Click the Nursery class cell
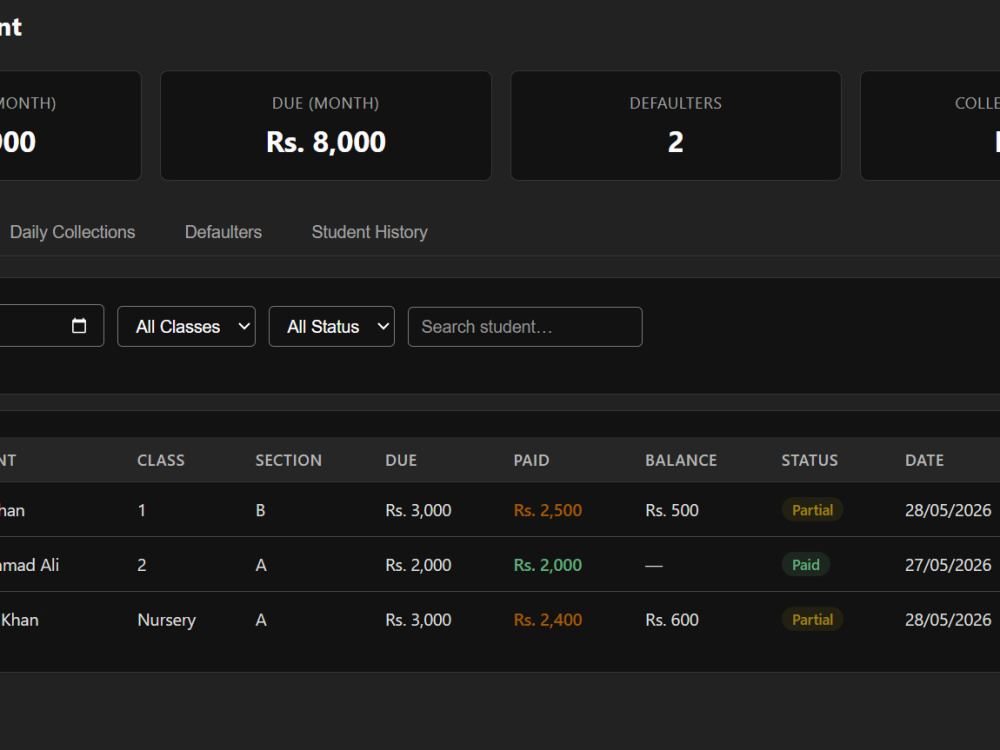Viewport: 1000px width, 750px height. 166,620
